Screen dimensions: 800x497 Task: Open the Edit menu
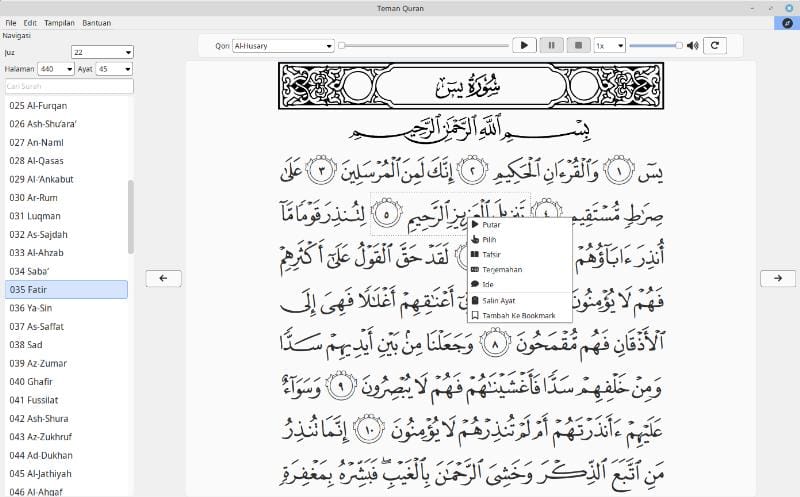[30, 23]
